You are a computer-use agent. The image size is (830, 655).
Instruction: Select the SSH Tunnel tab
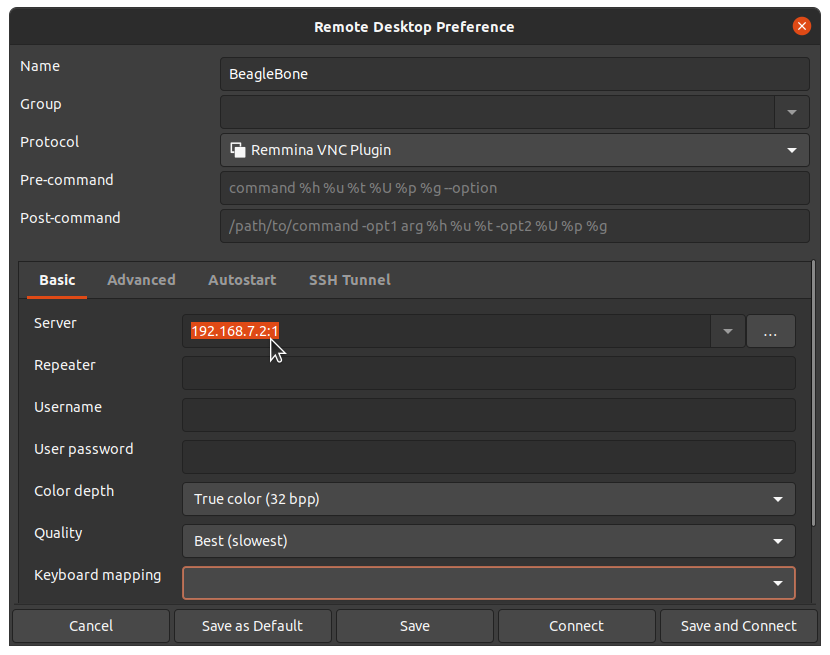349,280
